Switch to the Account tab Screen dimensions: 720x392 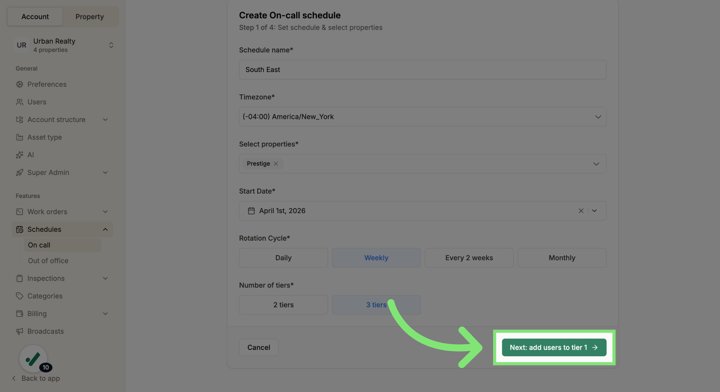tap(35, 17)
